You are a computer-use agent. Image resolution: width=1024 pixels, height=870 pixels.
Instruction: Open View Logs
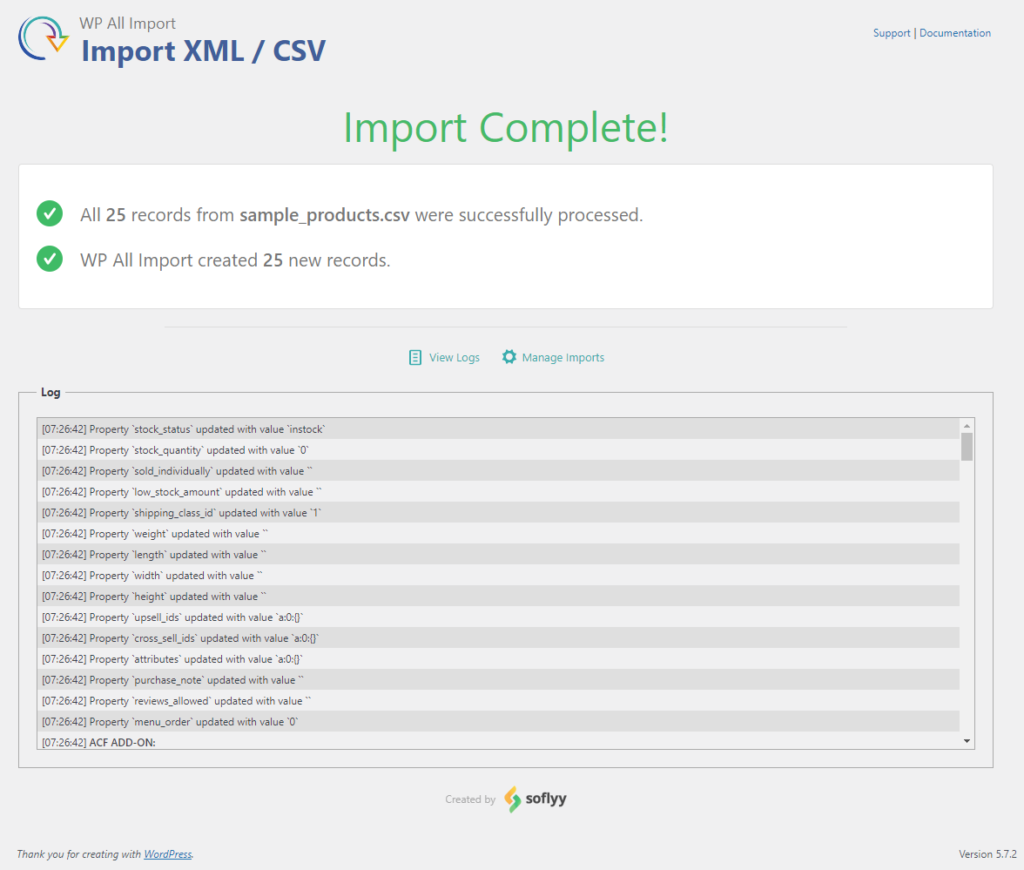point(454,357)
